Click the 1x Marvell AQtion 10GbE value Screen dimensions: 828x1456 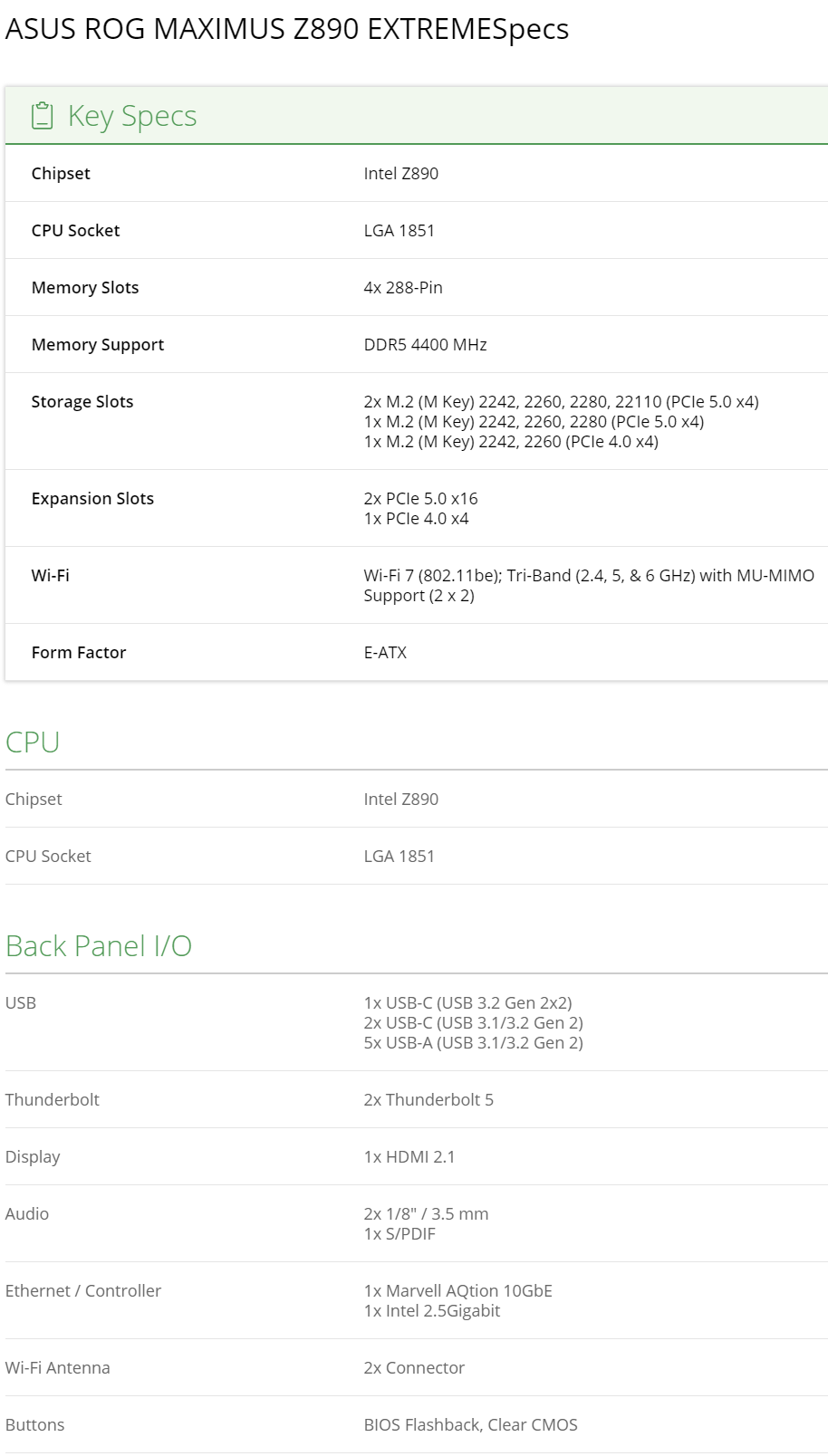(457, 1290)
